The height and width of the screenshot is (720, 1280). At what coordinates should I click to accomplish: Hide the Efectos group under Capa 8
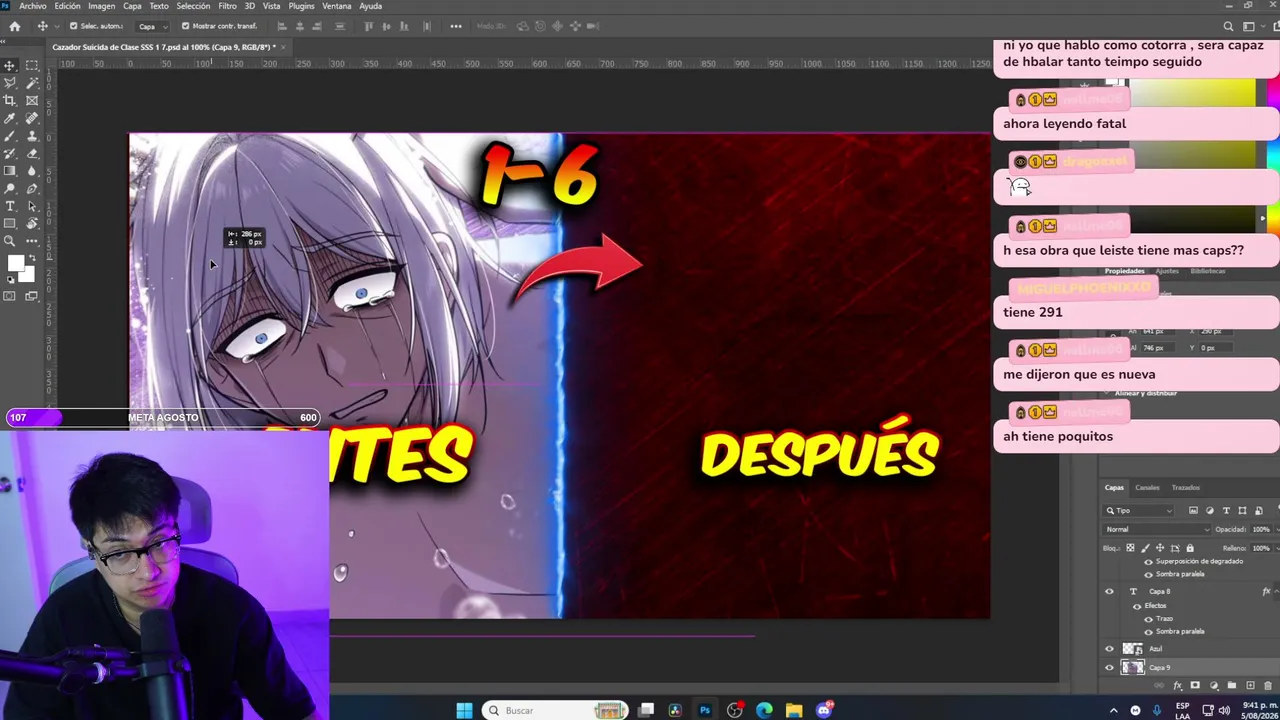1136,606
